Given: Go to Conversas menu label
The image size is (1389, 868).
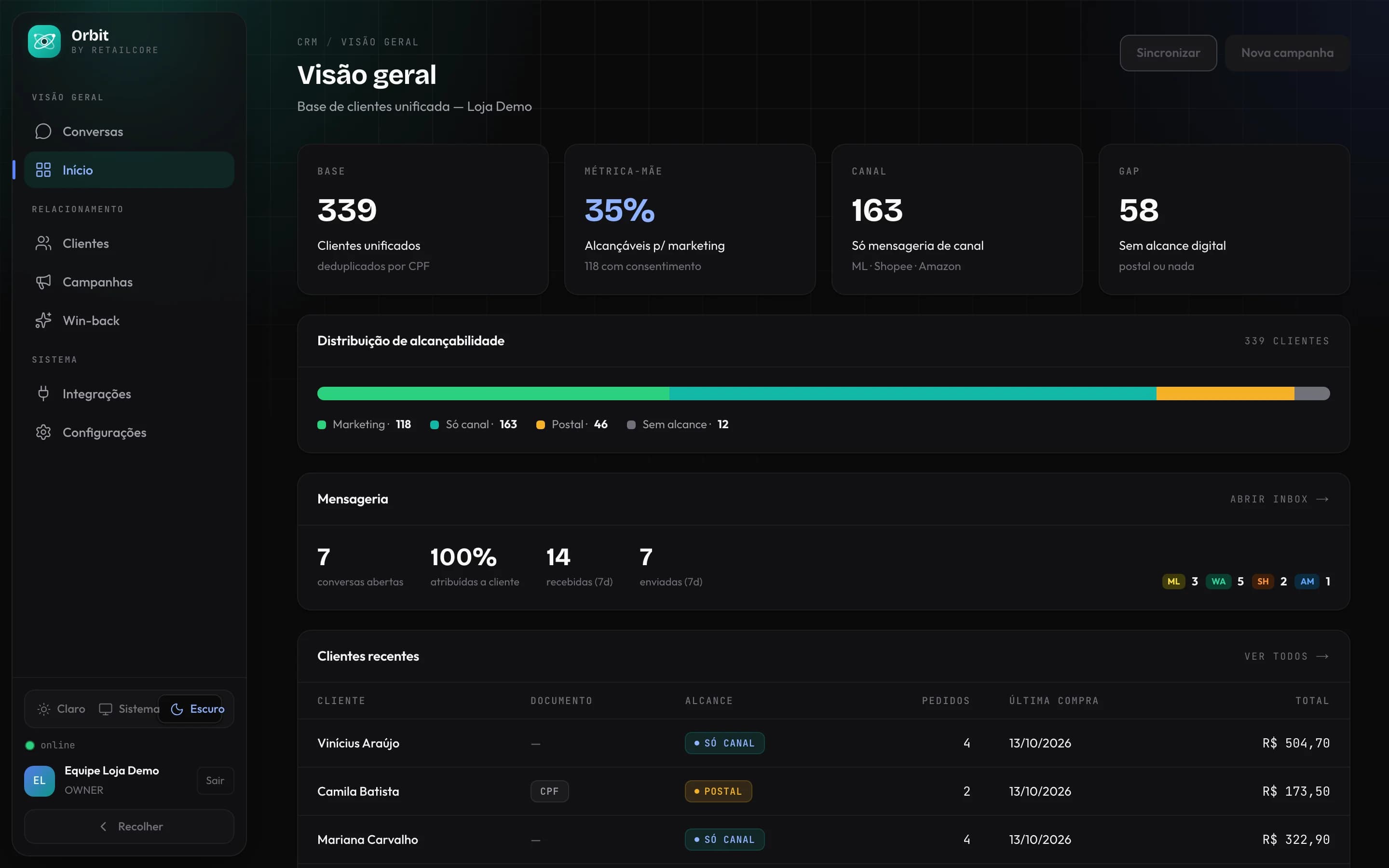Looking at the screenshot, I should click(93, 132).
